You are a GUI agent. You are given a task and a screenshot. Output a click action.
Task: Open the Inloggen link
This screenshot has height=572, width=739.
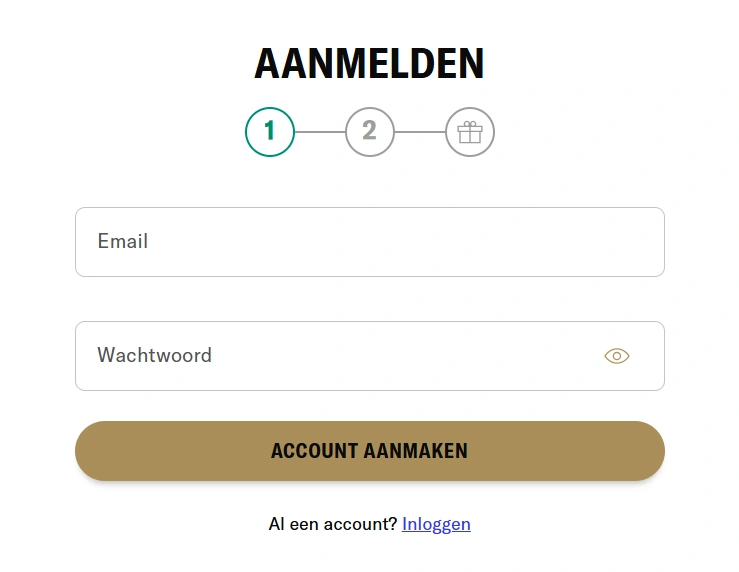(x=436, y=524)
